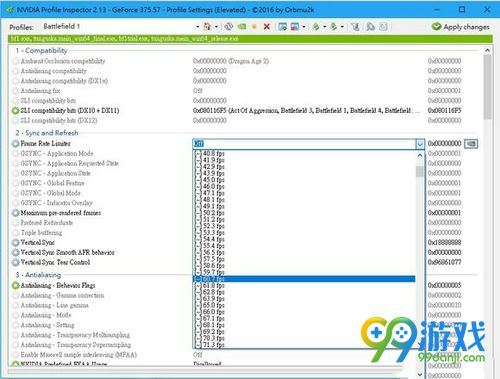Click the reset value icon beside Frame Rate Limiter
The height and width of the screenshot is (379, 500).
click(x=471, y=144)
